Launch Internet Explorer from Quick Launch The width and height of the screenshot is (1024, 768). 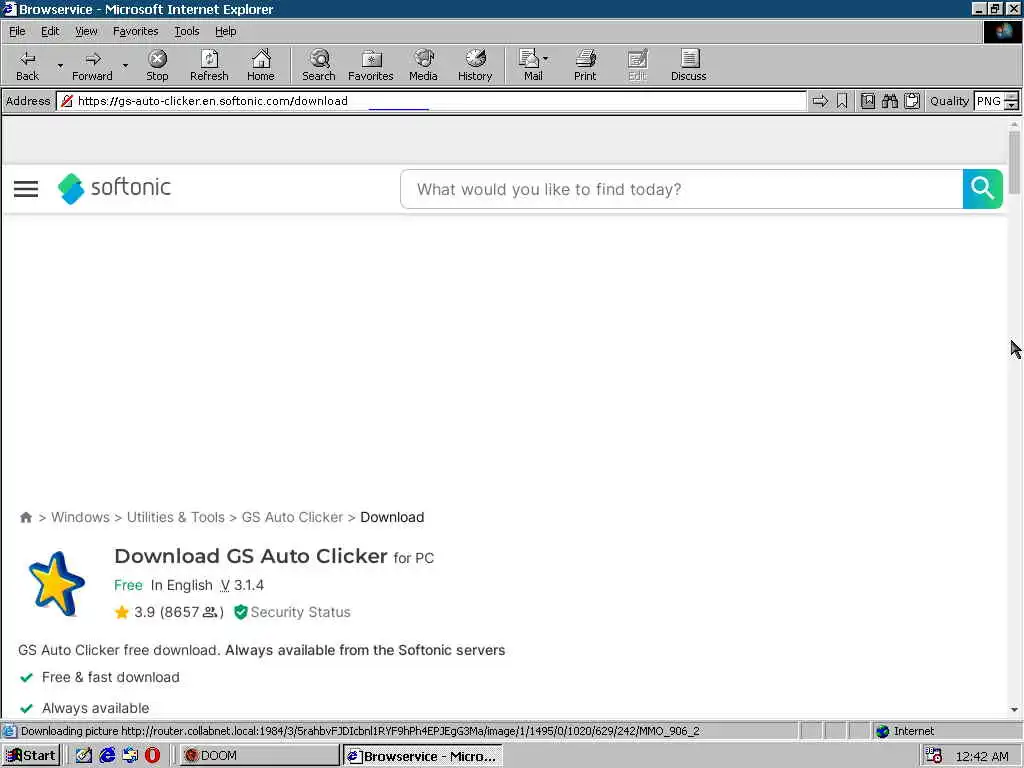tap(107, 756)
